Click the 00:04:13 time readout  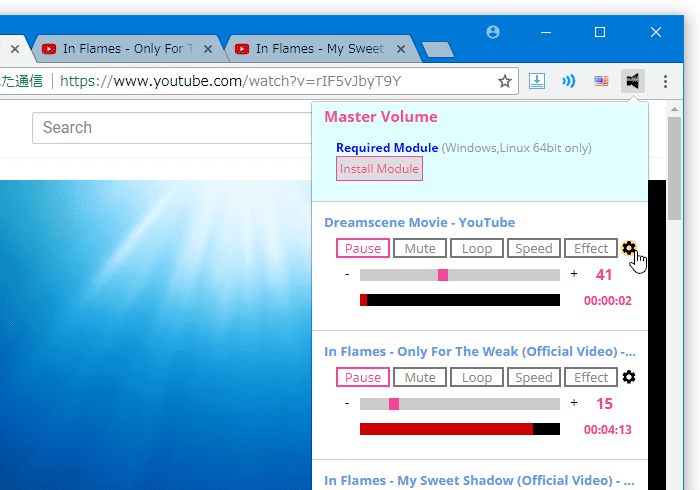point(608,429)
